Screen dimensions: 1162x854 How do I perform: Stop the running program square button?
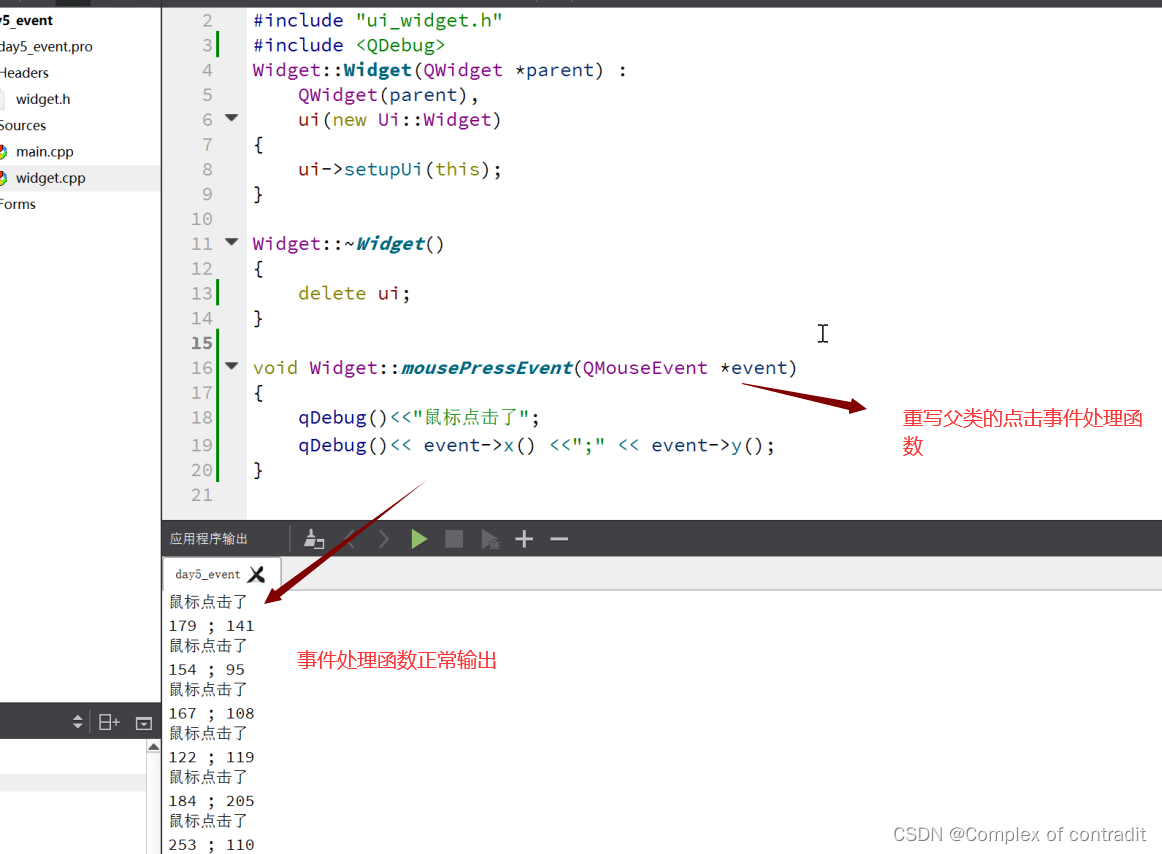point(454,539)
